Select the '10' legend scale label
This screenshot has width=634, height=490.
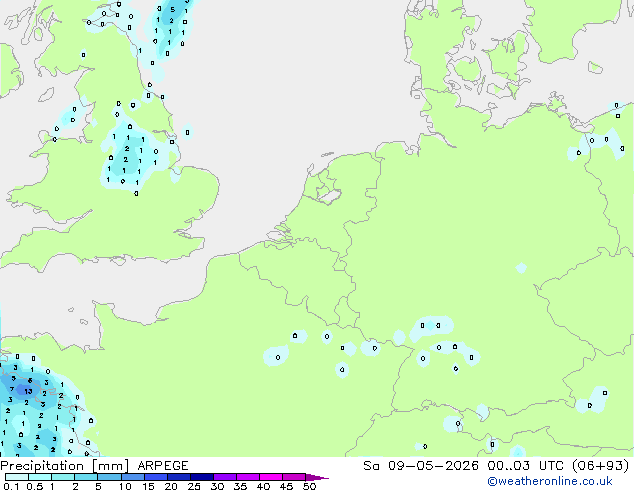(x=125, y=486)
